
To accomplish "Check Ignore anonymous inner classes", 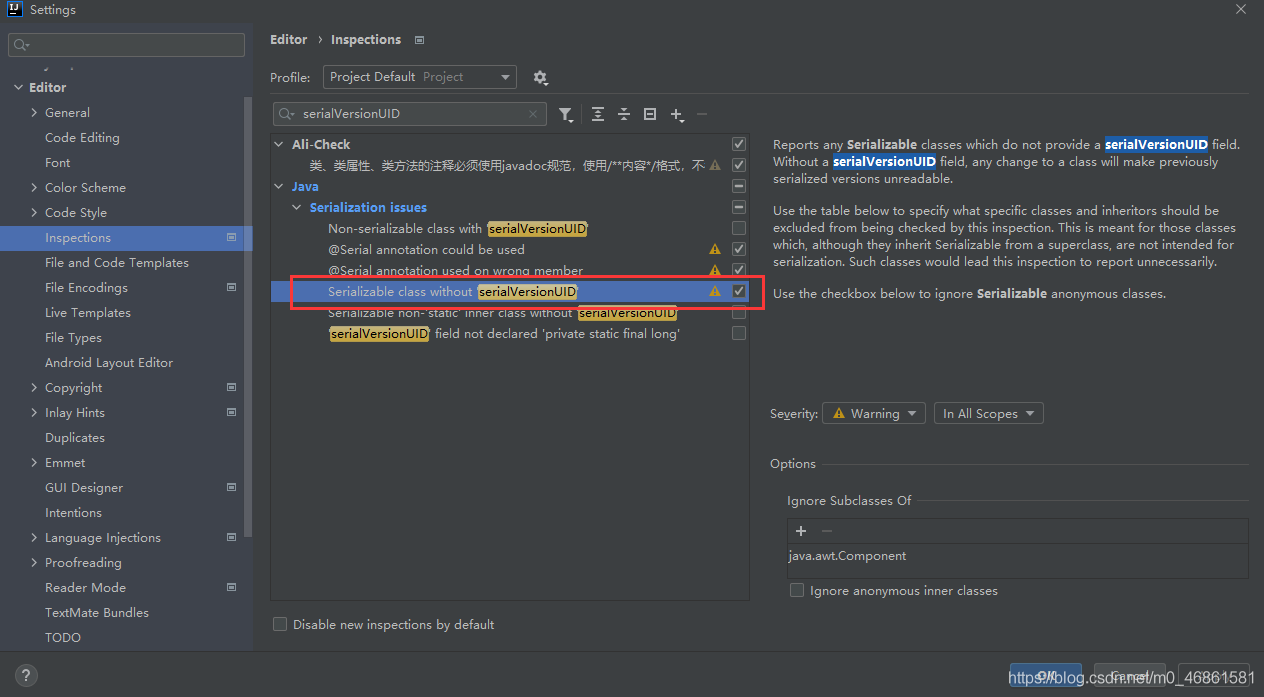I will [797, 591].
